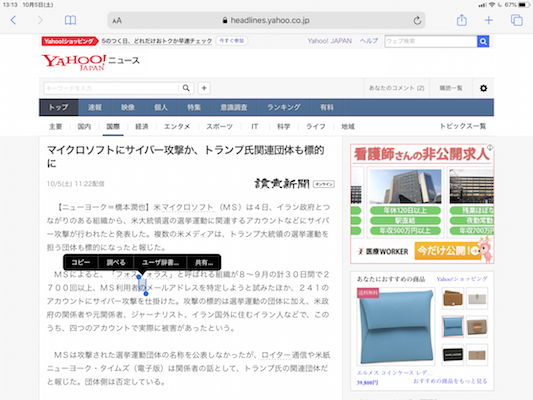Click the Yahoo! ショッピング banner logo

[x=70, y=41]
